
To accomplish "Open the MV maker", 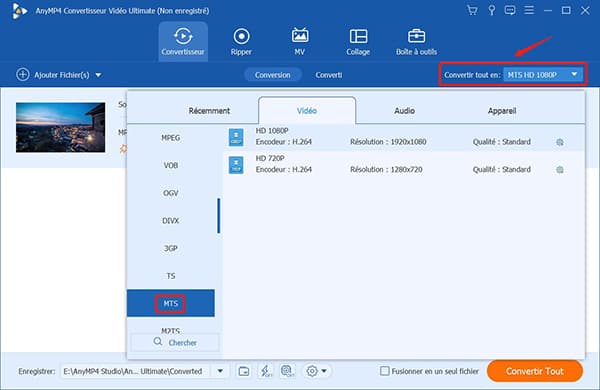I will (x=300, y=41).
